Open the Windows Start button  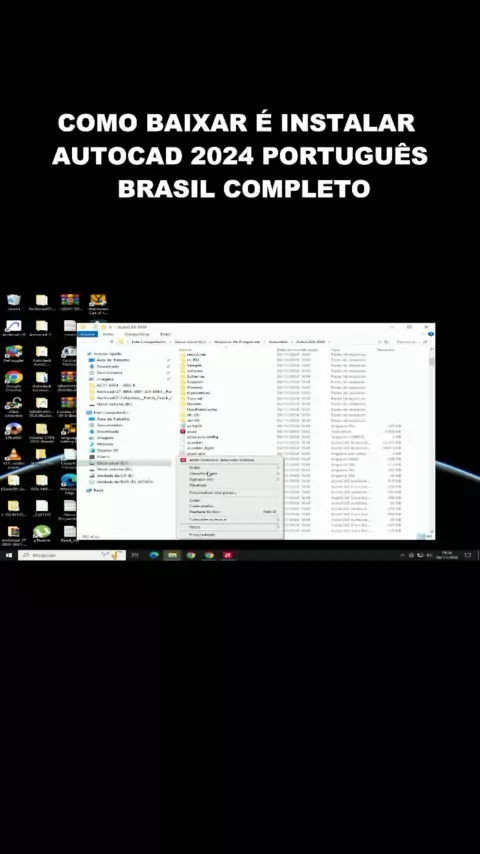click(9, 555)
